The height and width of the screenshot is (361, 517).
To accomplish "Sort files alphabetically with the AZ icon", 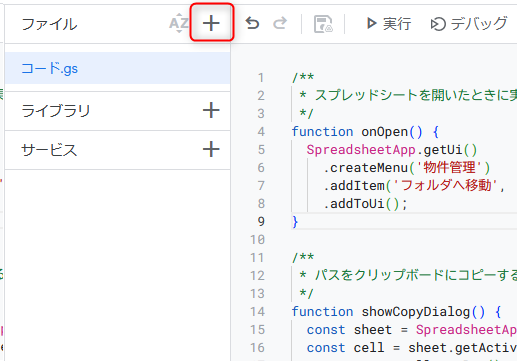I will [179, 23].
